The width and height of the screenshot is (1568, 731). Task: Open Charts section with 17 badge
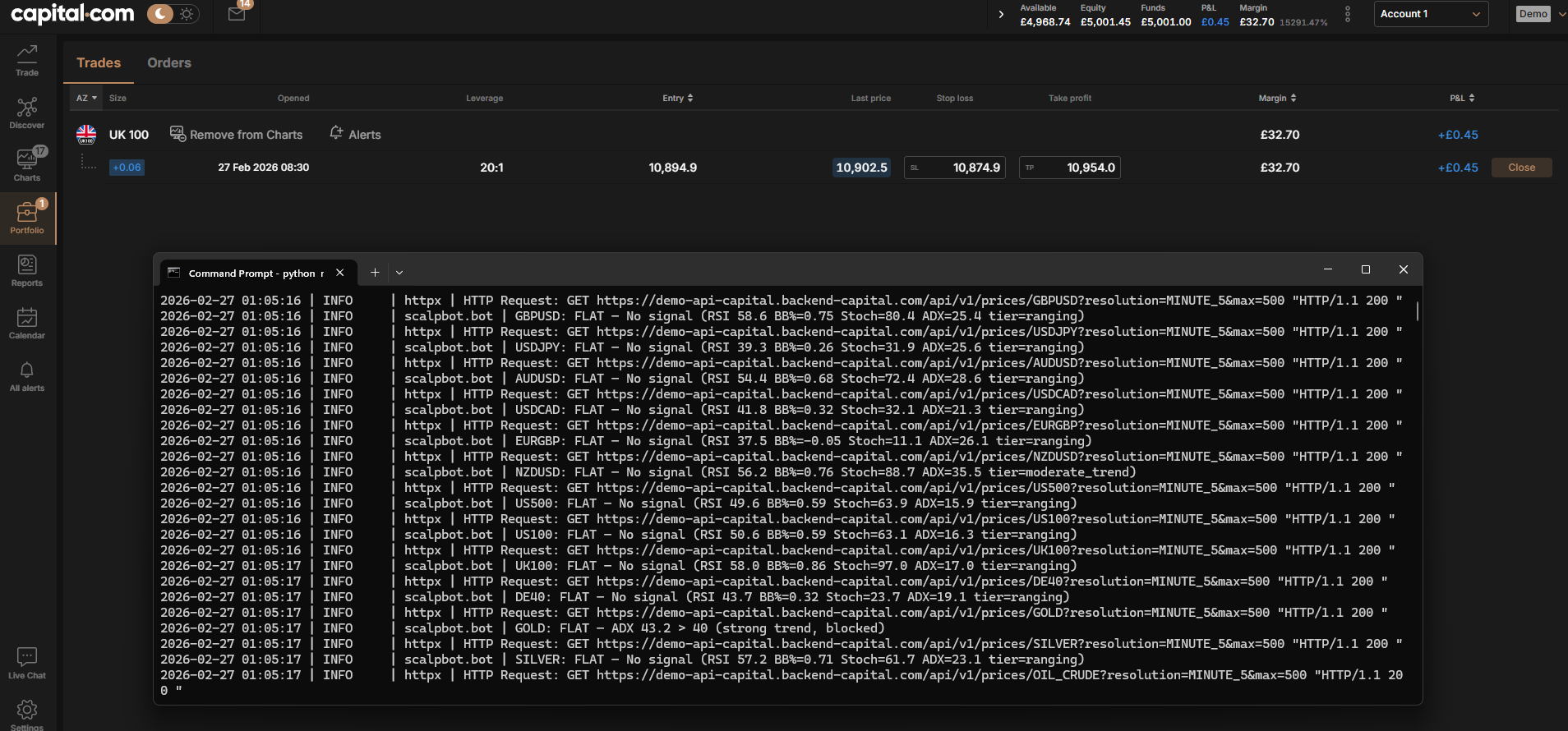(x=27, y=165)
